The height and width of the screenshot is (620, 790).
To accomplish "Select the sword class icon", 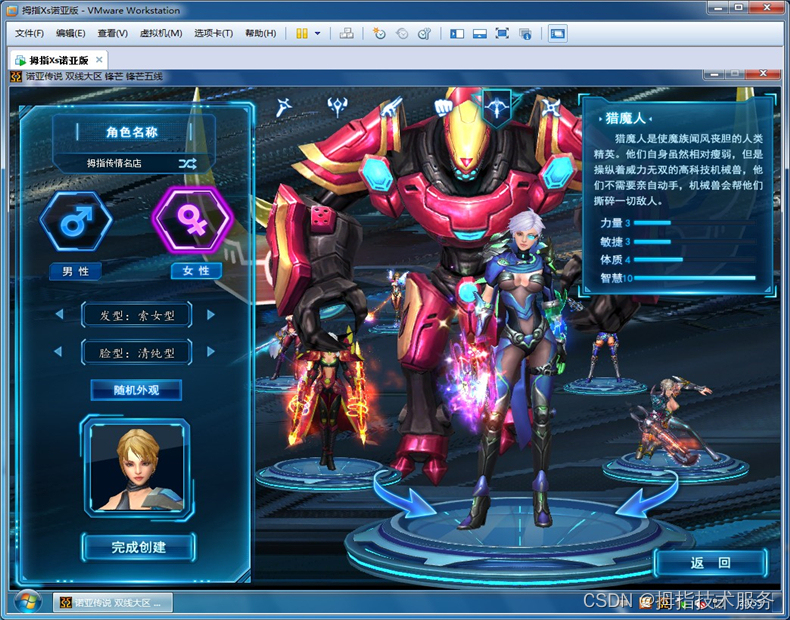I will pos(284,107).
